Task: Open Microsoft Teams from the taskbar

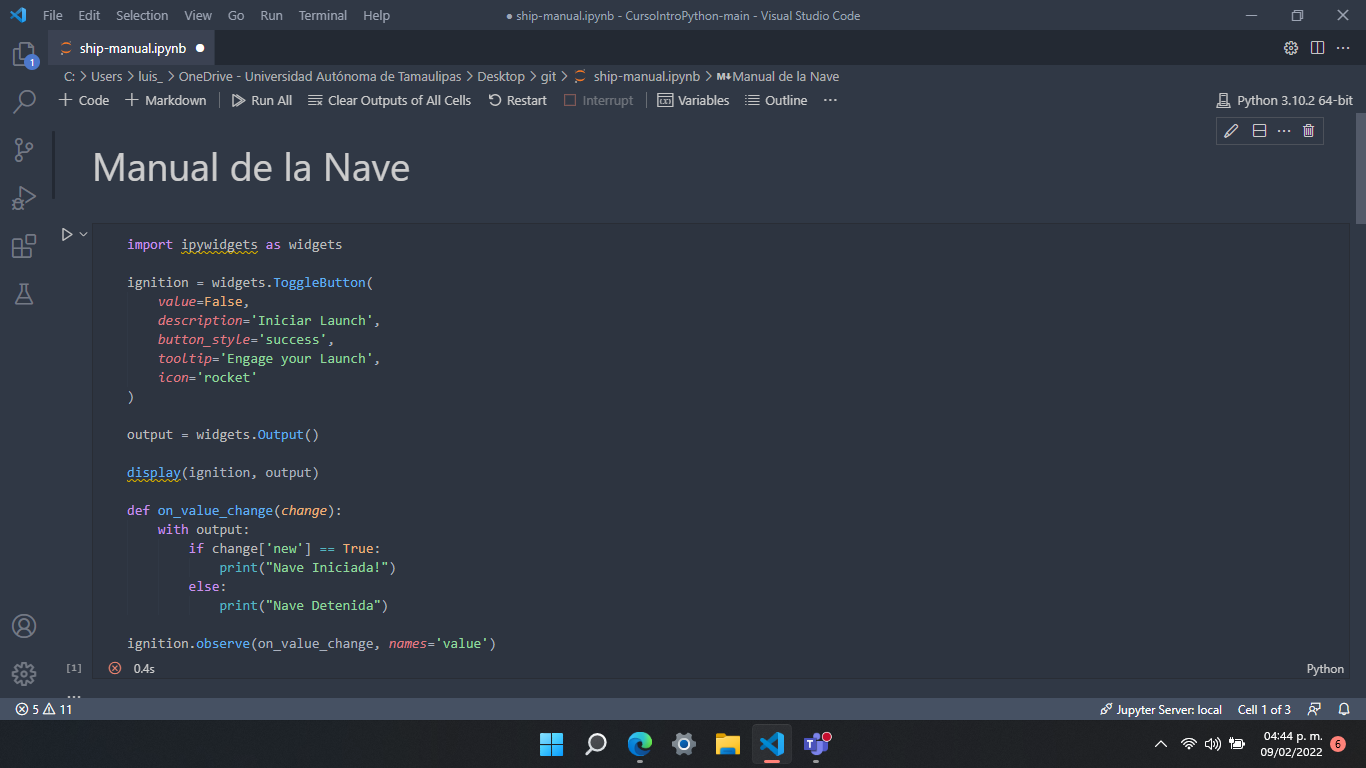Action: (817, 744)
